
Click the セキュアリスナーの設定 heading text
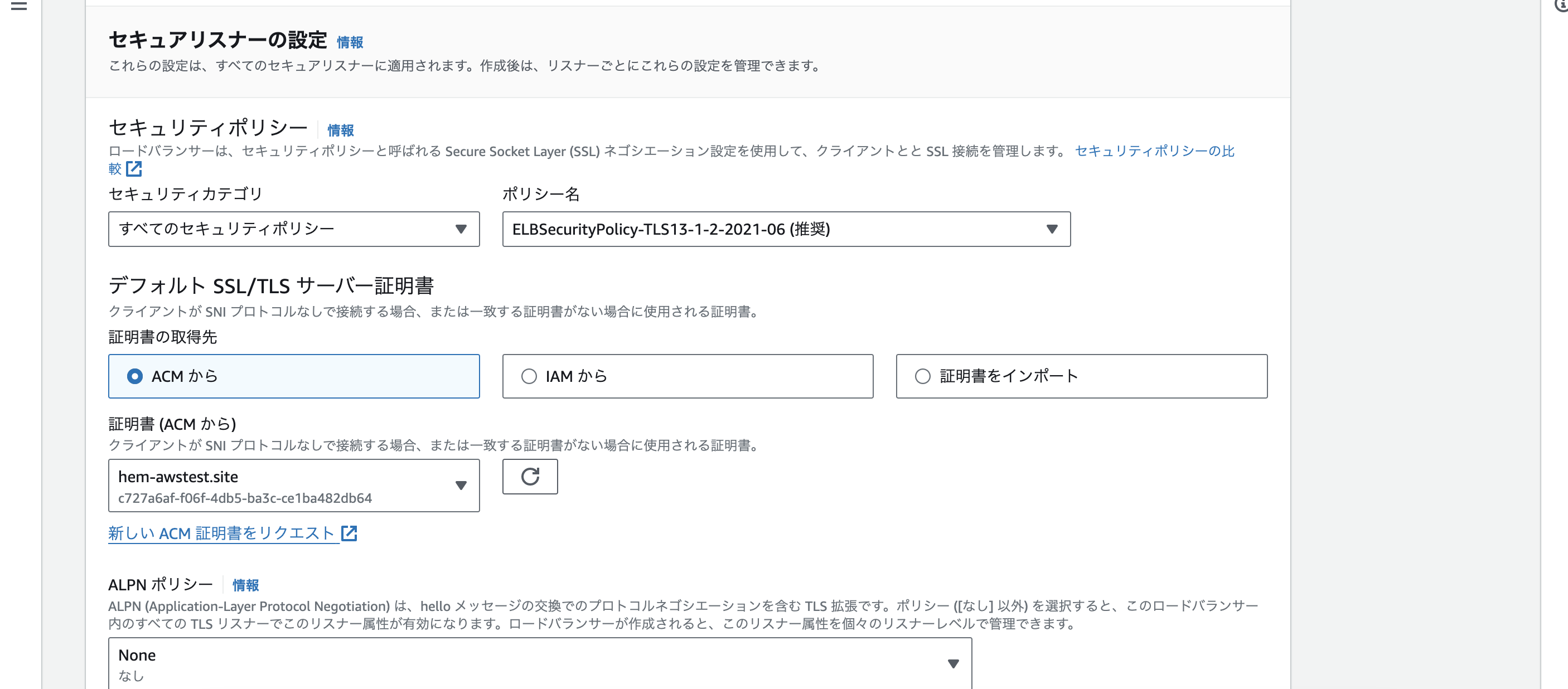pos(218,40)
